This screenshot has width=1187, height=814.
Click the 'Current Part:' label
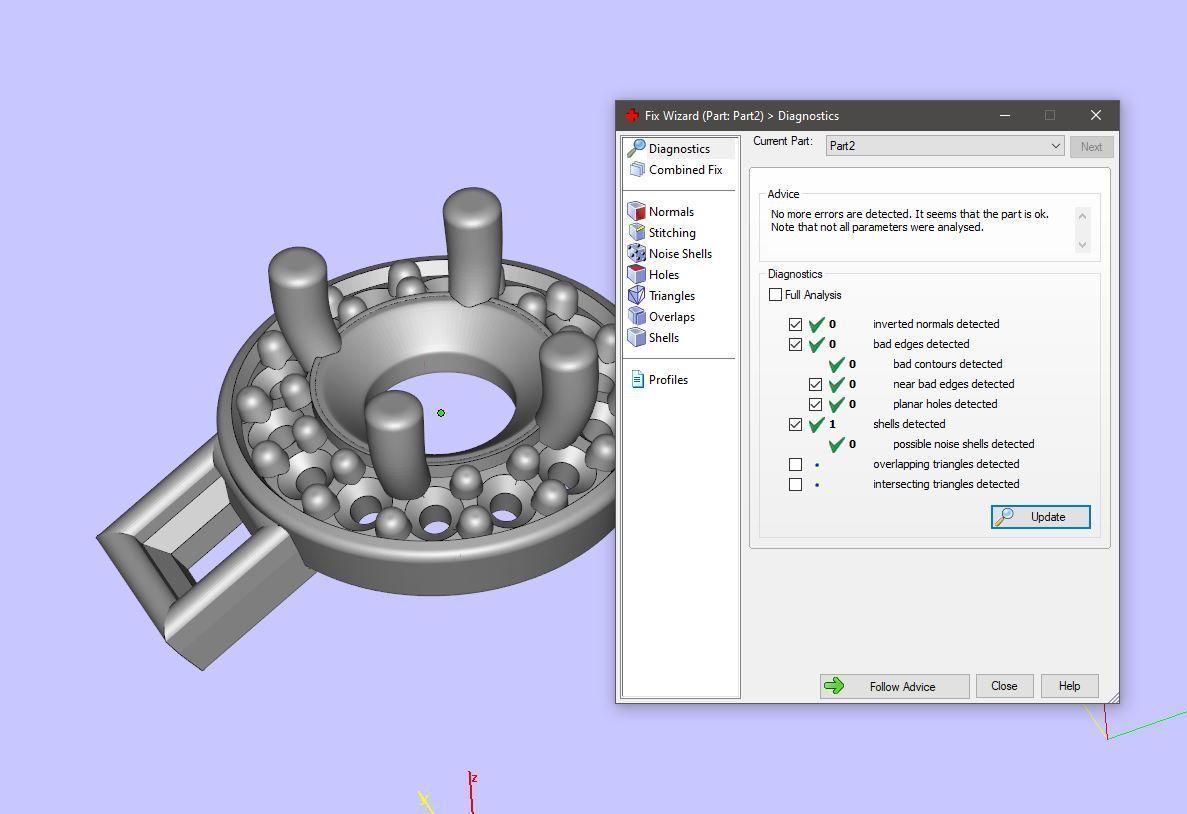pos(783,142)
